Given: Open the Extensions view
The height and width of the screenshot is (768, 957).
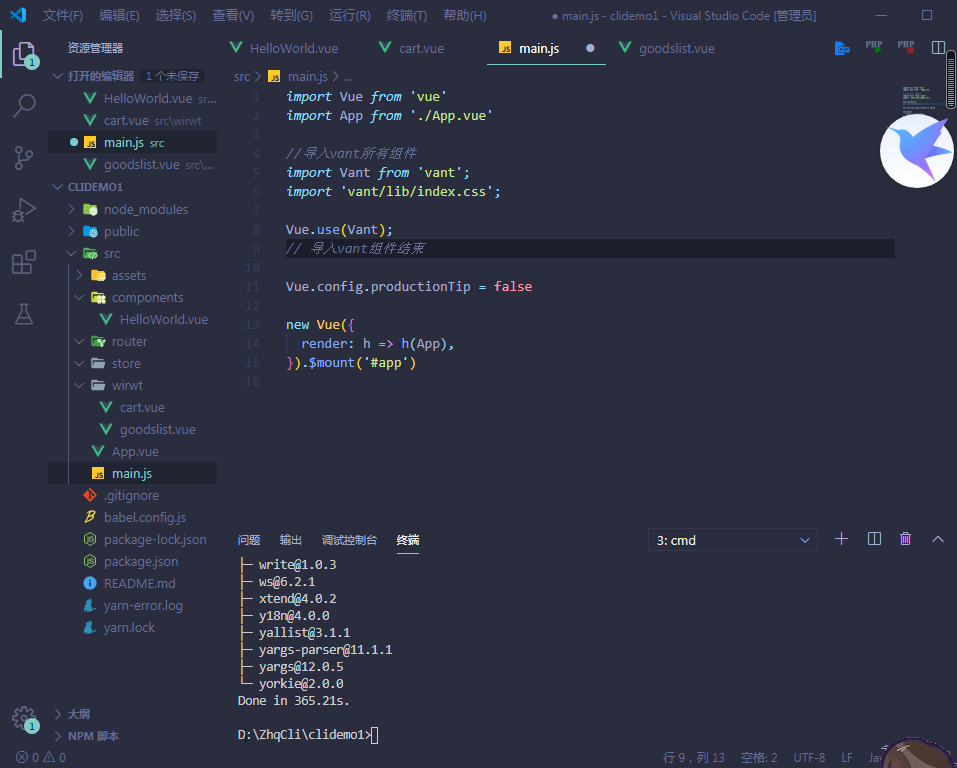Looking at the screenshot, I should [x=24, y=262].
